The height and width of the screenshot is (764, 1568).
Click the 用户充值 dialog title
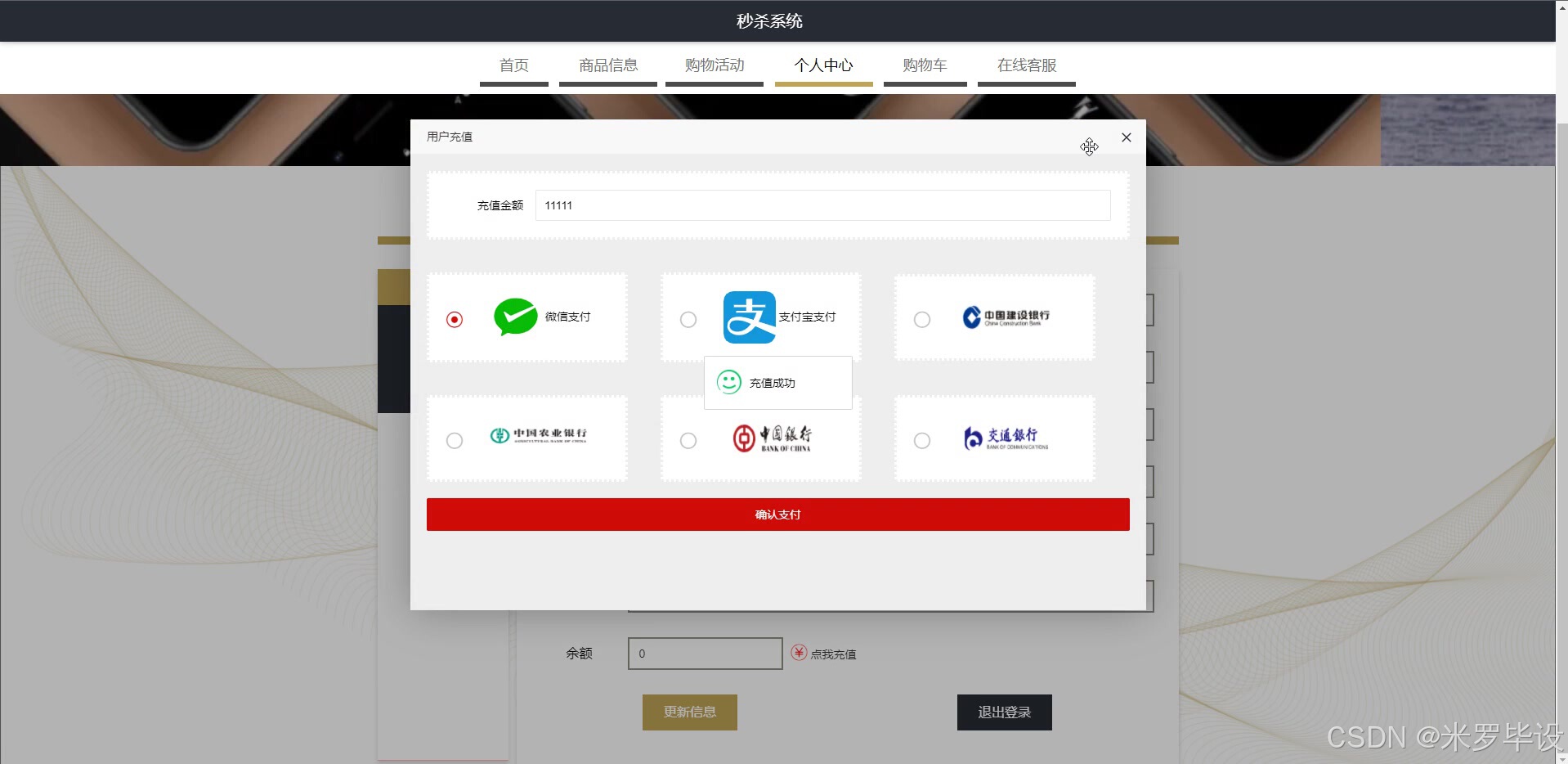point(450,137)
